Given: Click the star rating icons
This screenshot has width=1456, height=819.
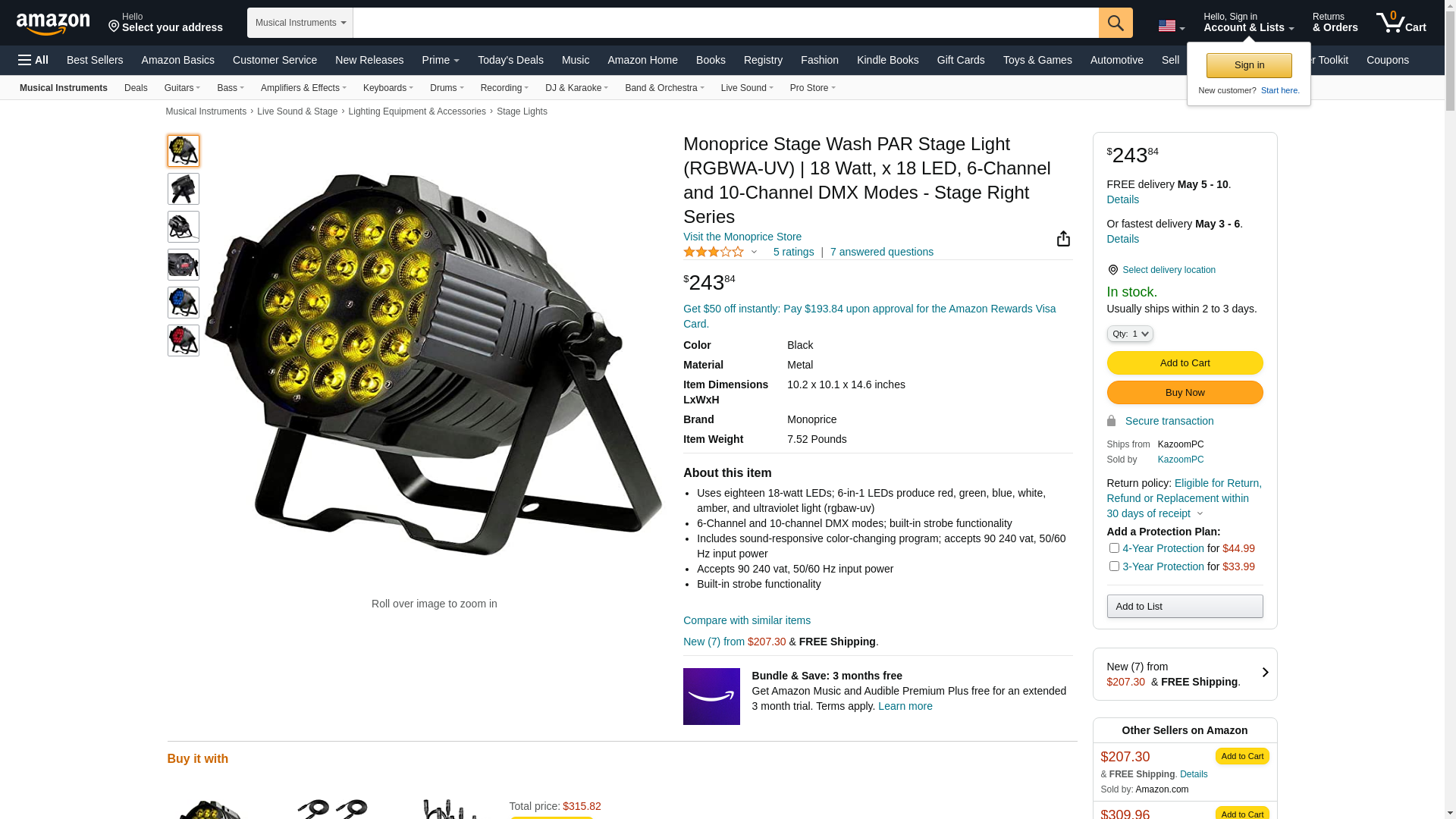Looking at the screenshot, I should click(714, 252).
